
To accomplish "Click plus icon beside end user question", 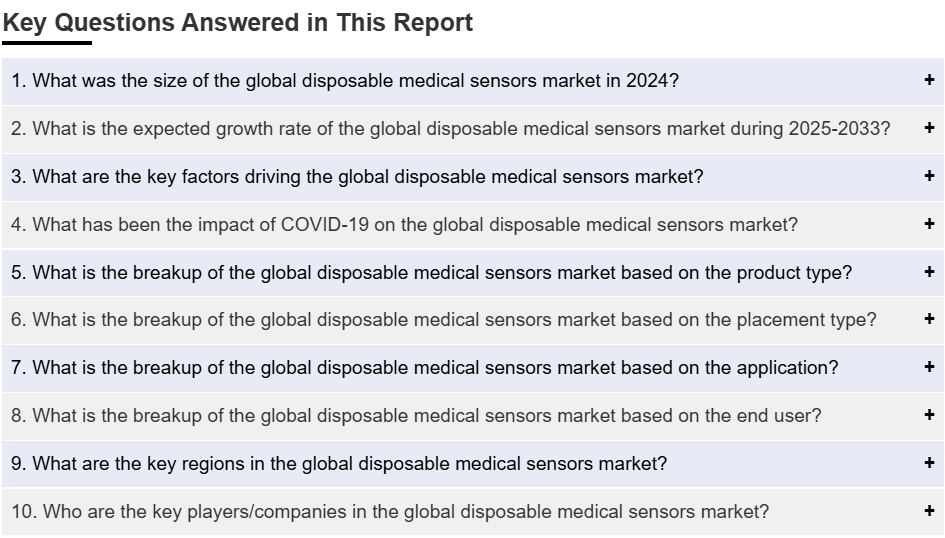I will click(929, 414).
